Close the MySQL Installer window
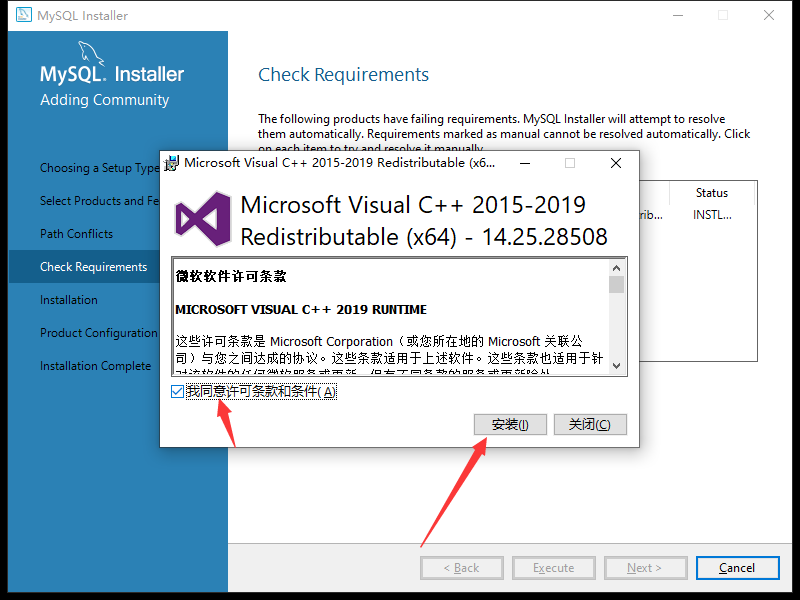Screen dimensions: 800x600 click(x=769, y=15)
